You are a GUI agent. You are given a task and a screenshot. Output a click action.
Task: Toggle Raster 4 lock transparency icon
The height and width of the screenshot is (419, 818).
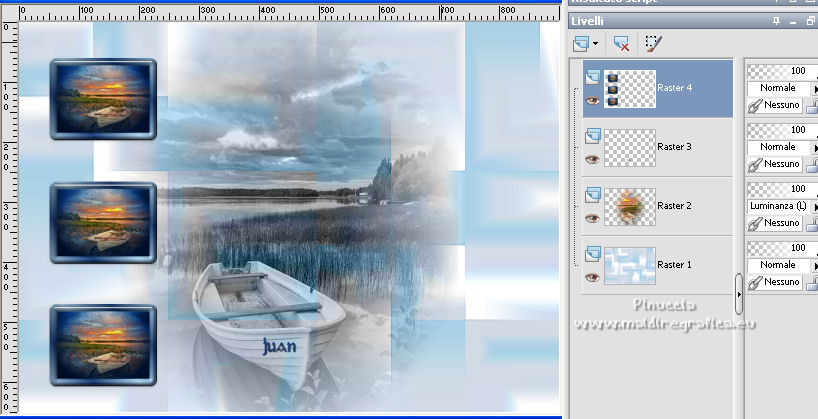click(x=812, y=107)
